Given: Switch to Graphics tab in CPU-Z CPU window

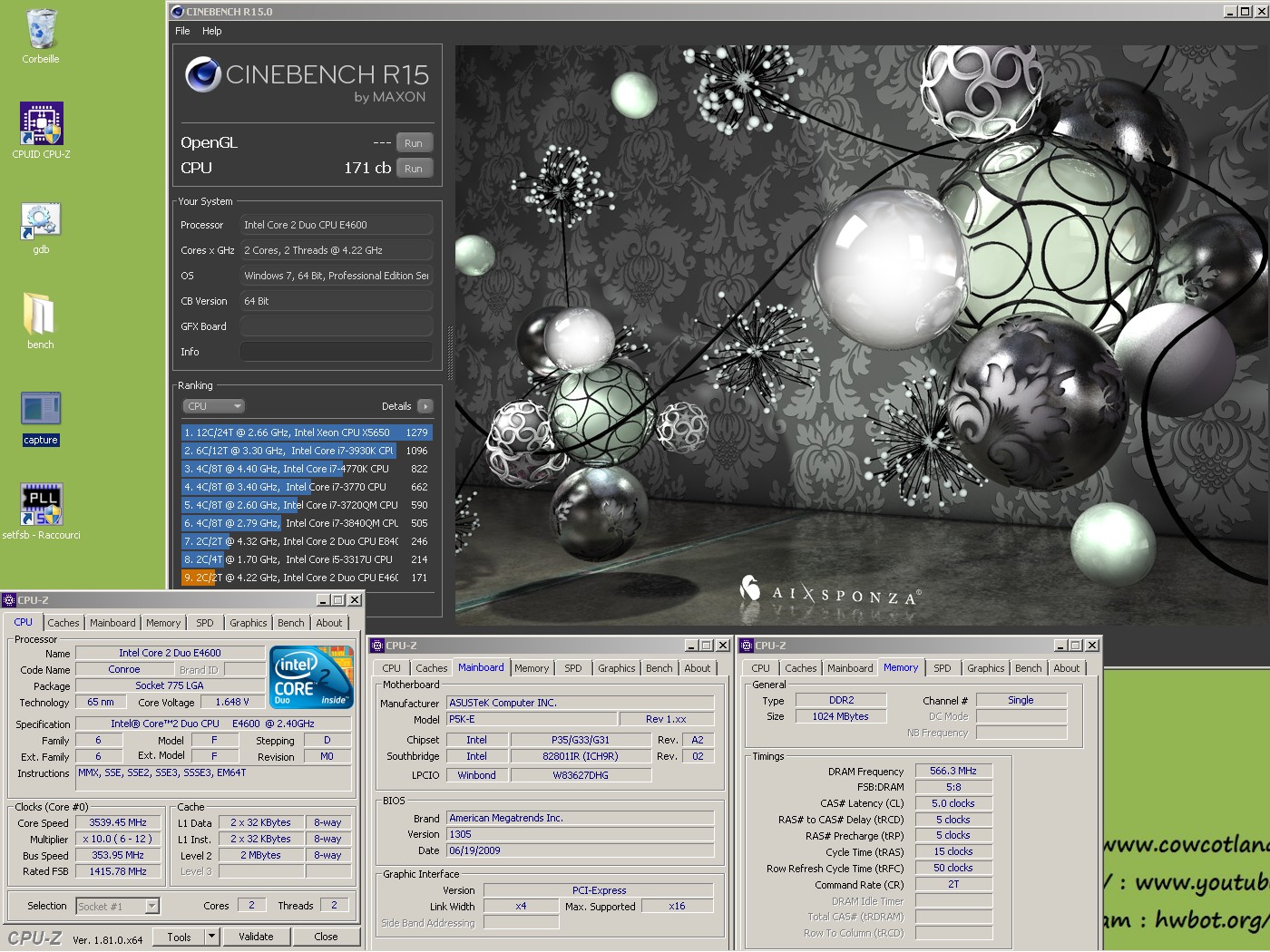Looking at the screenshot, I should click(x=249, y=623).
